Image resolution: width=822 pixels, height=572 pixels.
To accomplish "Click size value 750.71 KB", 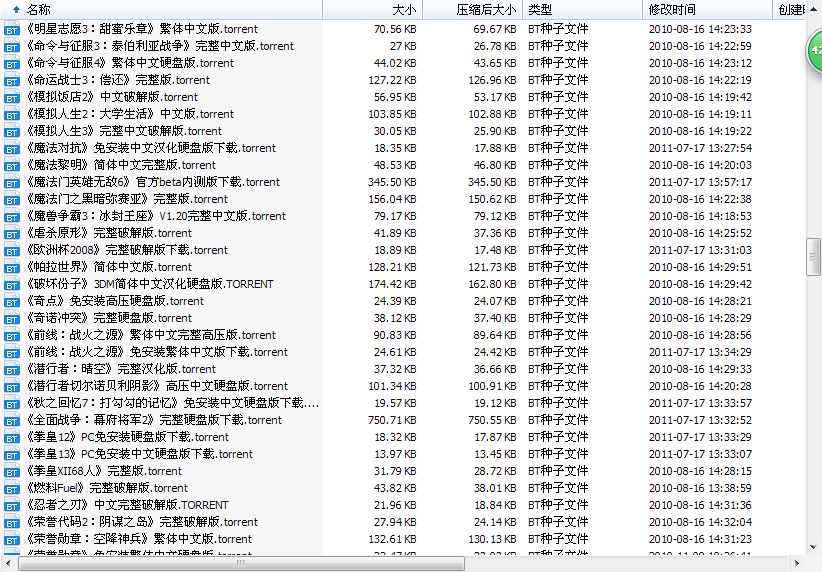I will [392, 420].
